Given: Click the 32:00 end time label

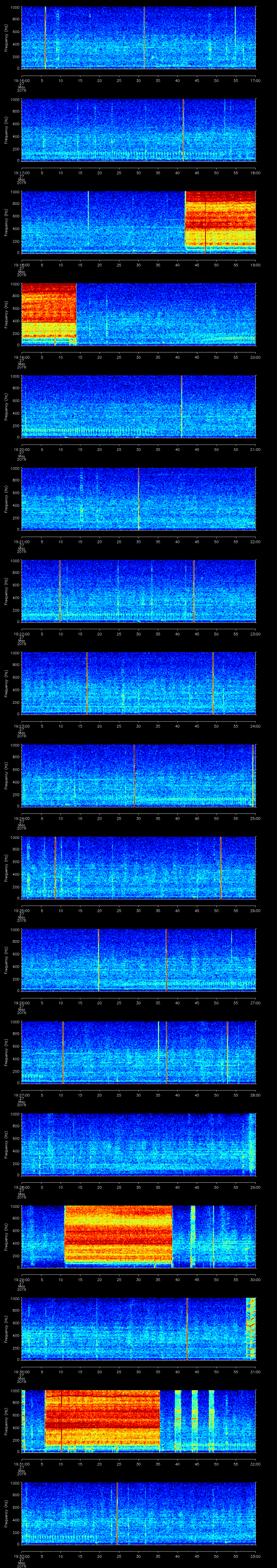Looking at the screenshot, I should coord(256,1464).
